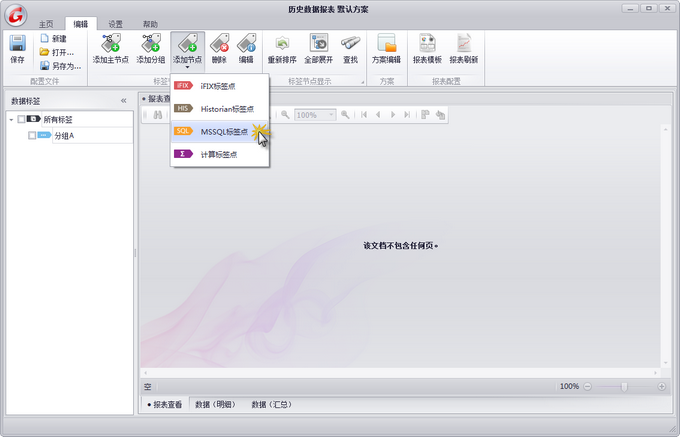Choose 计算标签点 from the dropdown menu
This screenshot has width=680, height=437.
(x=220, y=154)
